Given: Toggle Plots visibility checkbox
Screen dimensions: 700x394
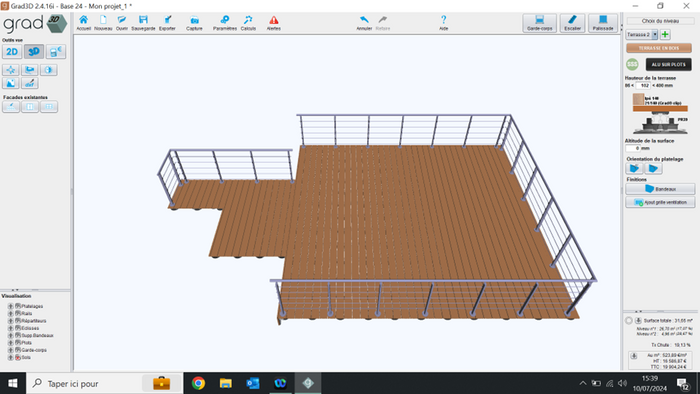Looking at the screenshot, I should [x=18, y=343].
